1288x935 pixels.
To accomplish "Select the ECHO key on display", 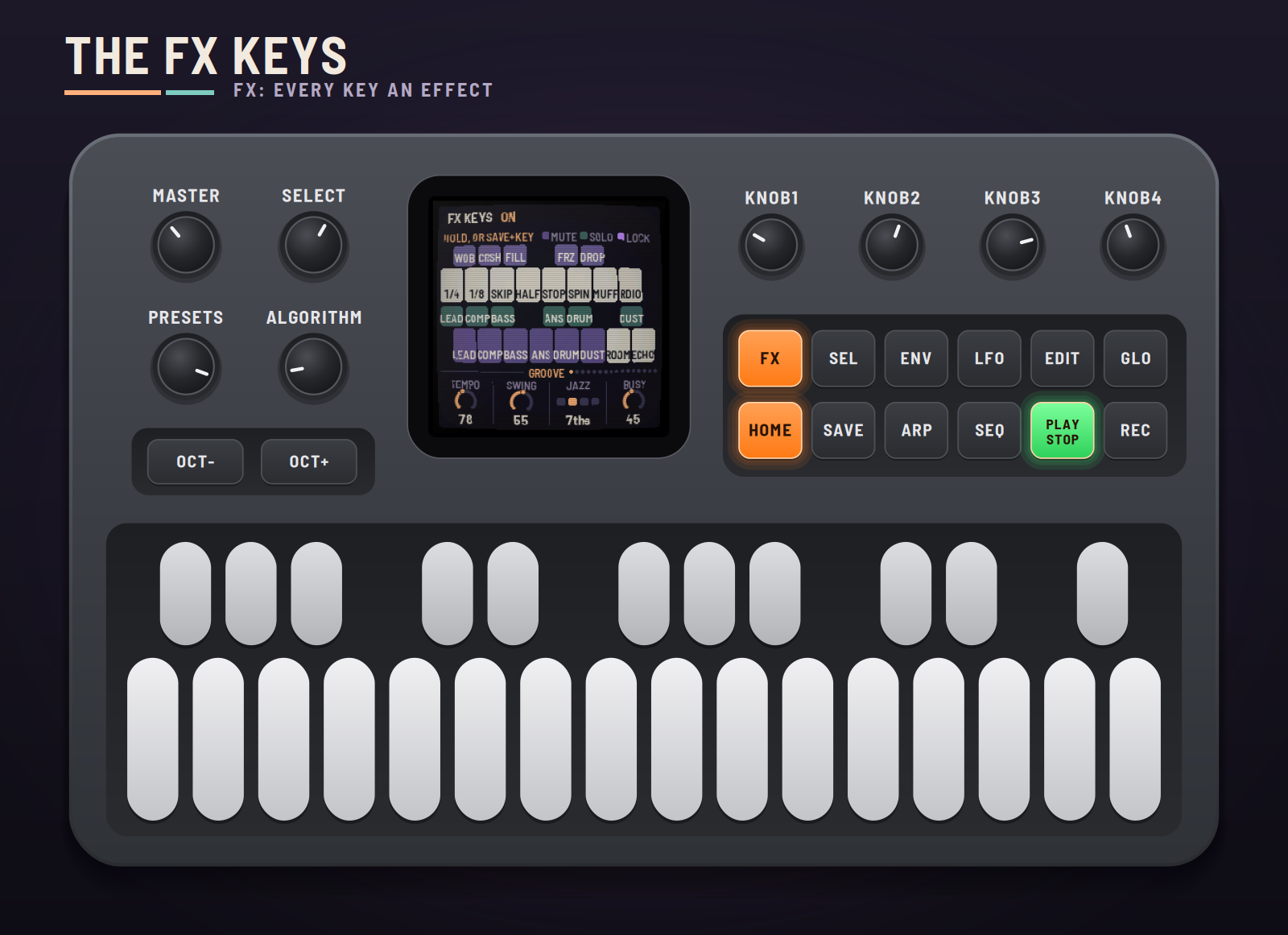I will point(643,345).
